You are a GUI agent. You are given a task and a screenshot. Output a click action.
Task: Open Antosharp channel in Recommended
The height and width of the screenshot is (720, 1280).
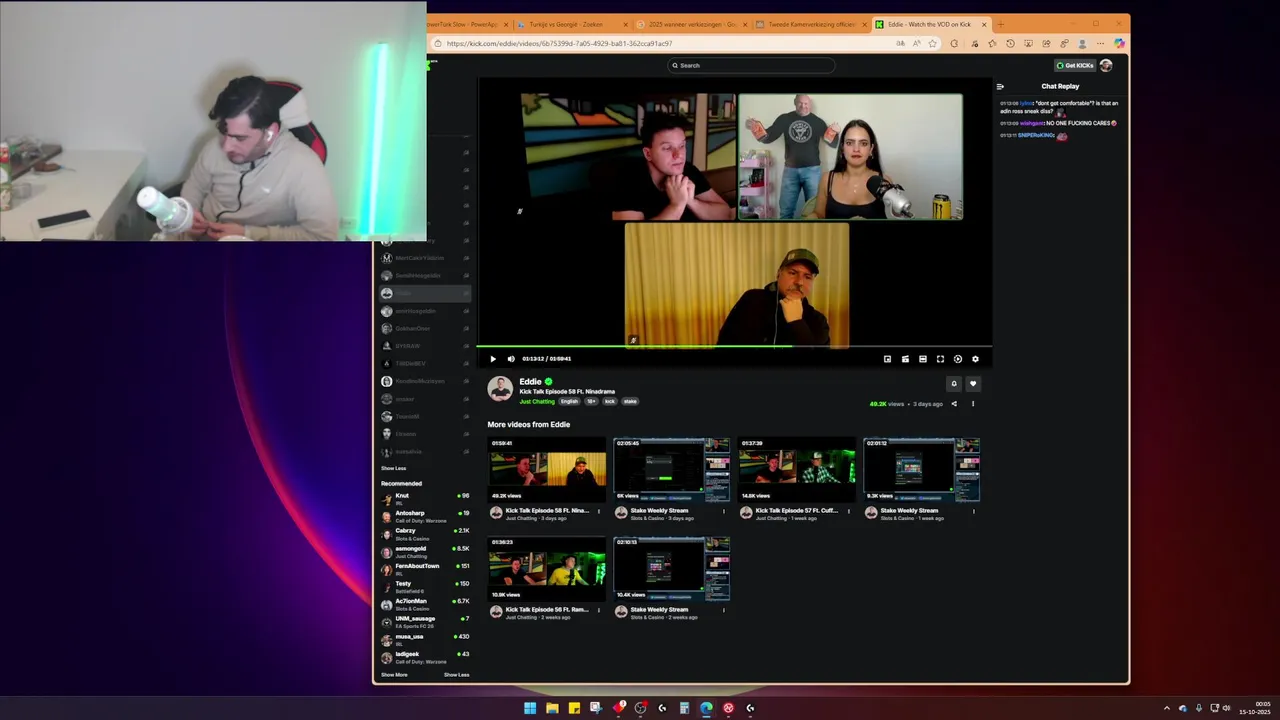[425, 516]
